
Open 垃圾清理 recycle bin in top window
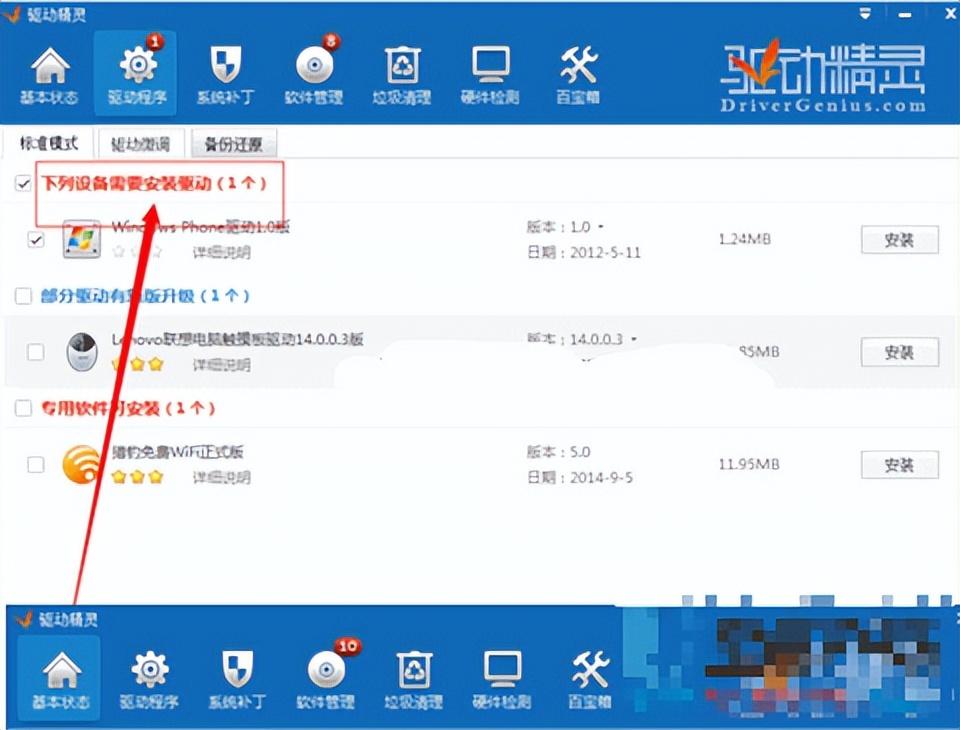[x=402, y=73]
